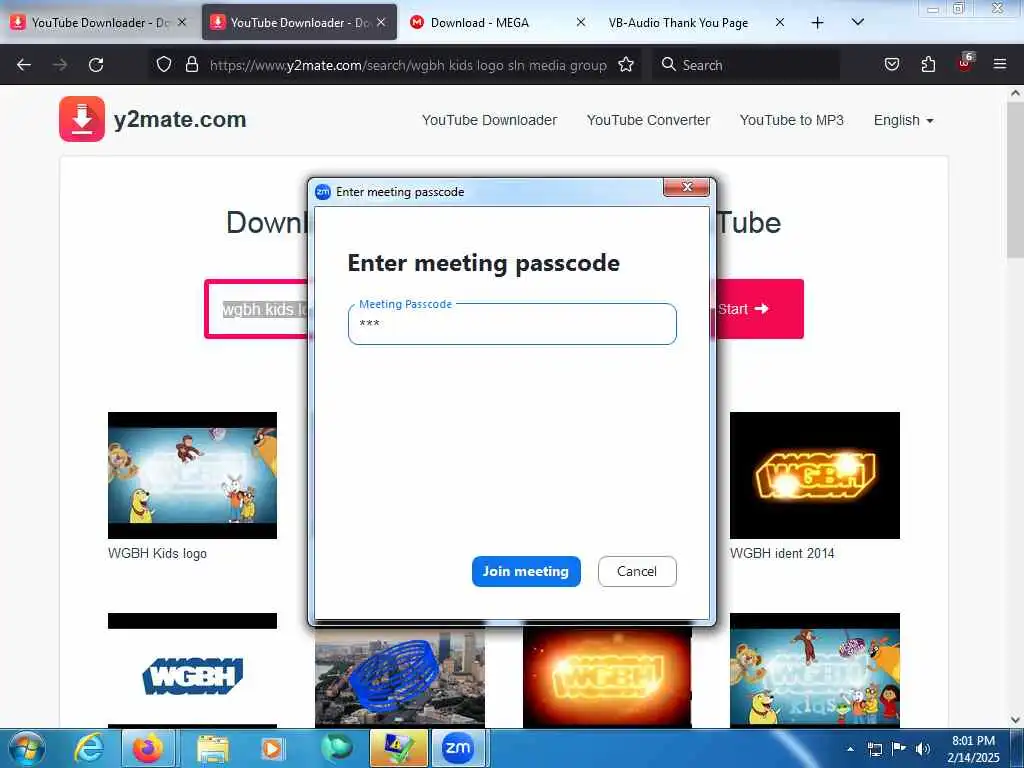
Task: View site security padlock info
Action: point(191,65)
